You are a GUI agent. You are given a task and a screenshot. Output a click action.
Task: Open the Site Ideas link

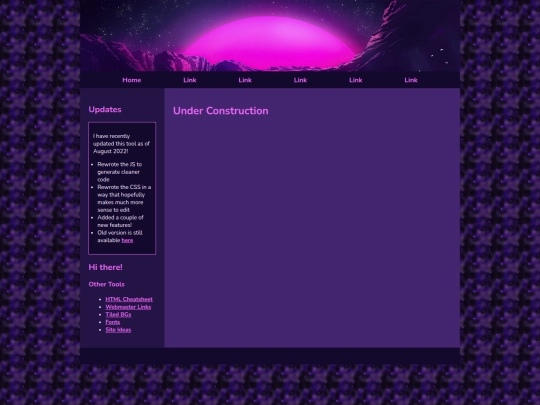pos(118,330)
